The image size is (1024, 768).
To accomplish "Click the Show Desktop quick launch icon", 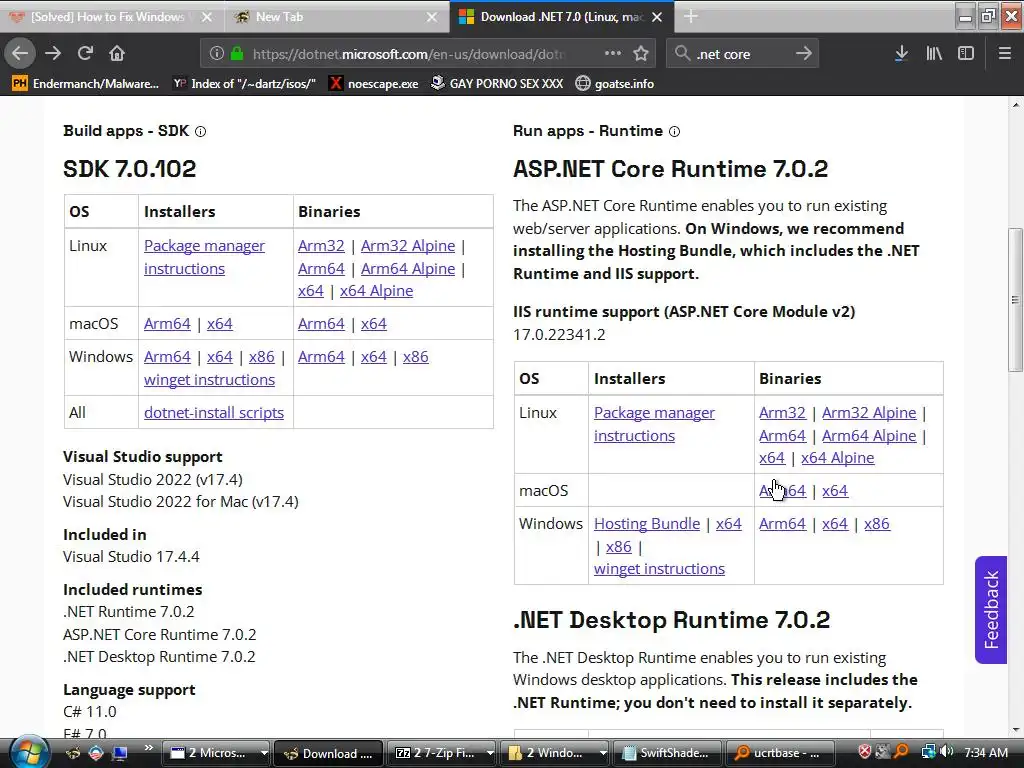I will click(120, 753).
